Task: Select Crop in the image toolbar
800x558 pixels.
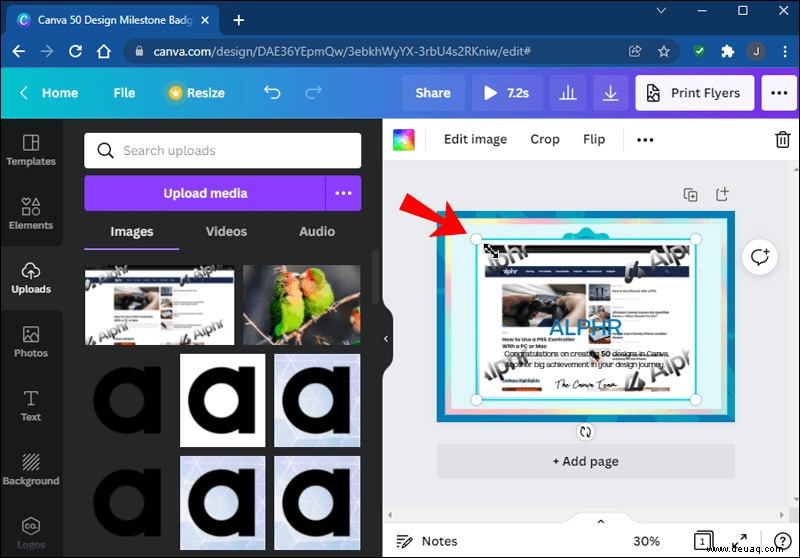Action: 545,139
